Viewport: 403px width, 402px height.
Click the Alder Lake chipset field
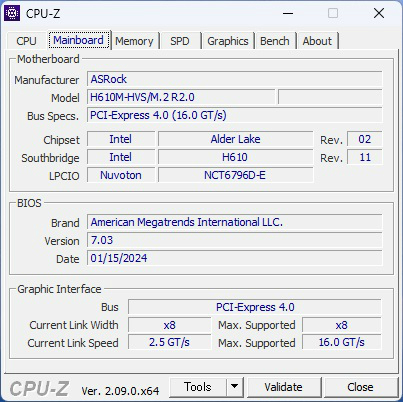pos(235,139)
